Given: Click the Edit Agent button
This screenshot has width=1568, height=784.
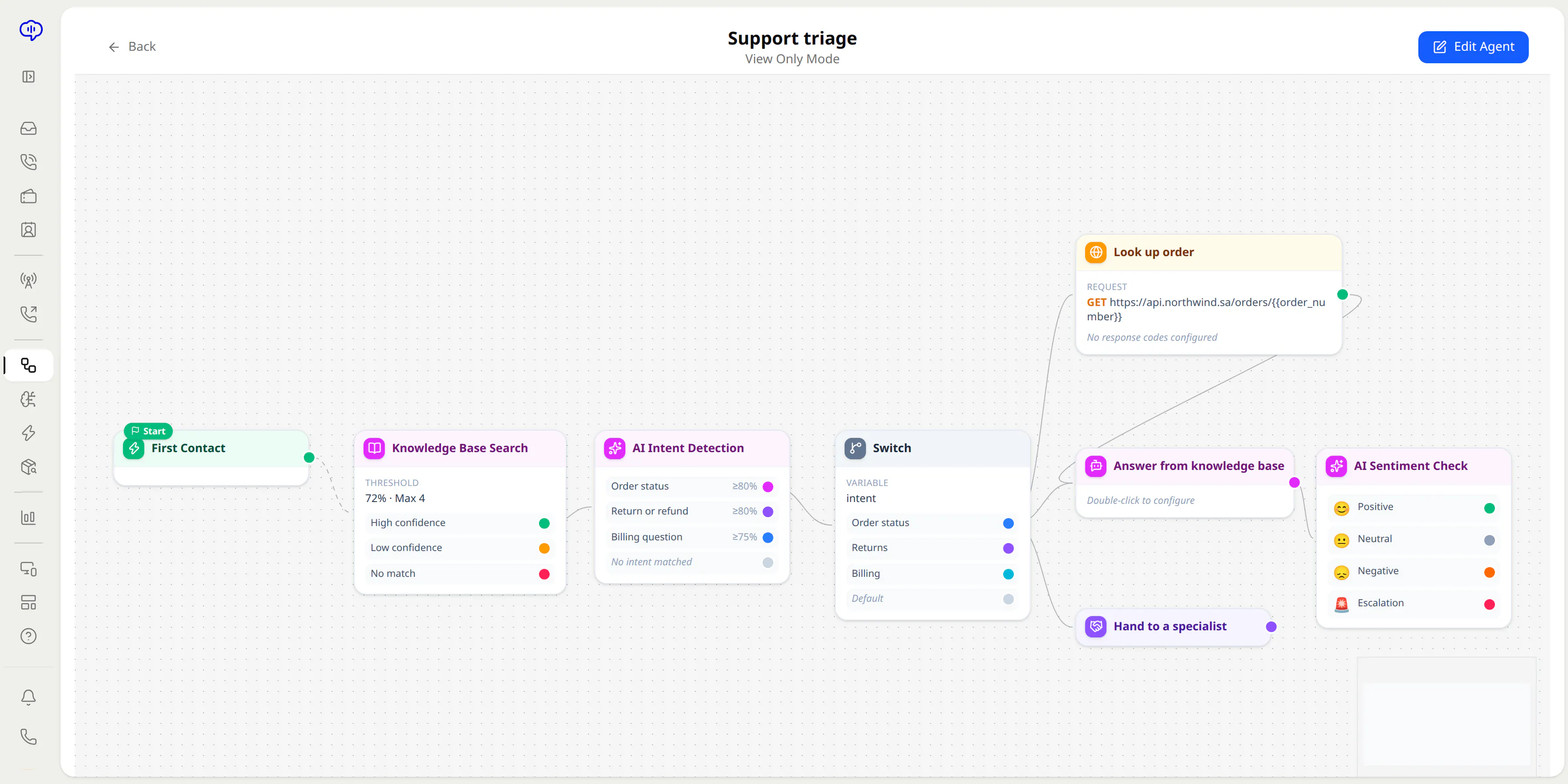Looking at the screenshot, I should click(x=1473, y=47).
